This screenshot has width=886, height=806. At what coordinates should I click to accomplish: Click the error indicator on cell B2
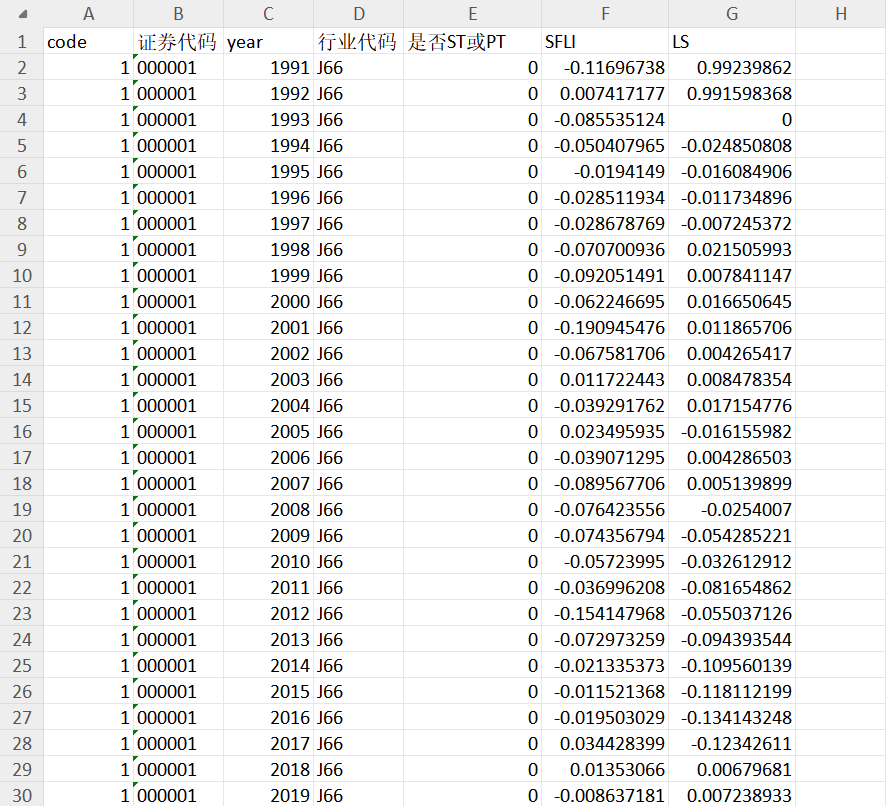click(136, 57)
